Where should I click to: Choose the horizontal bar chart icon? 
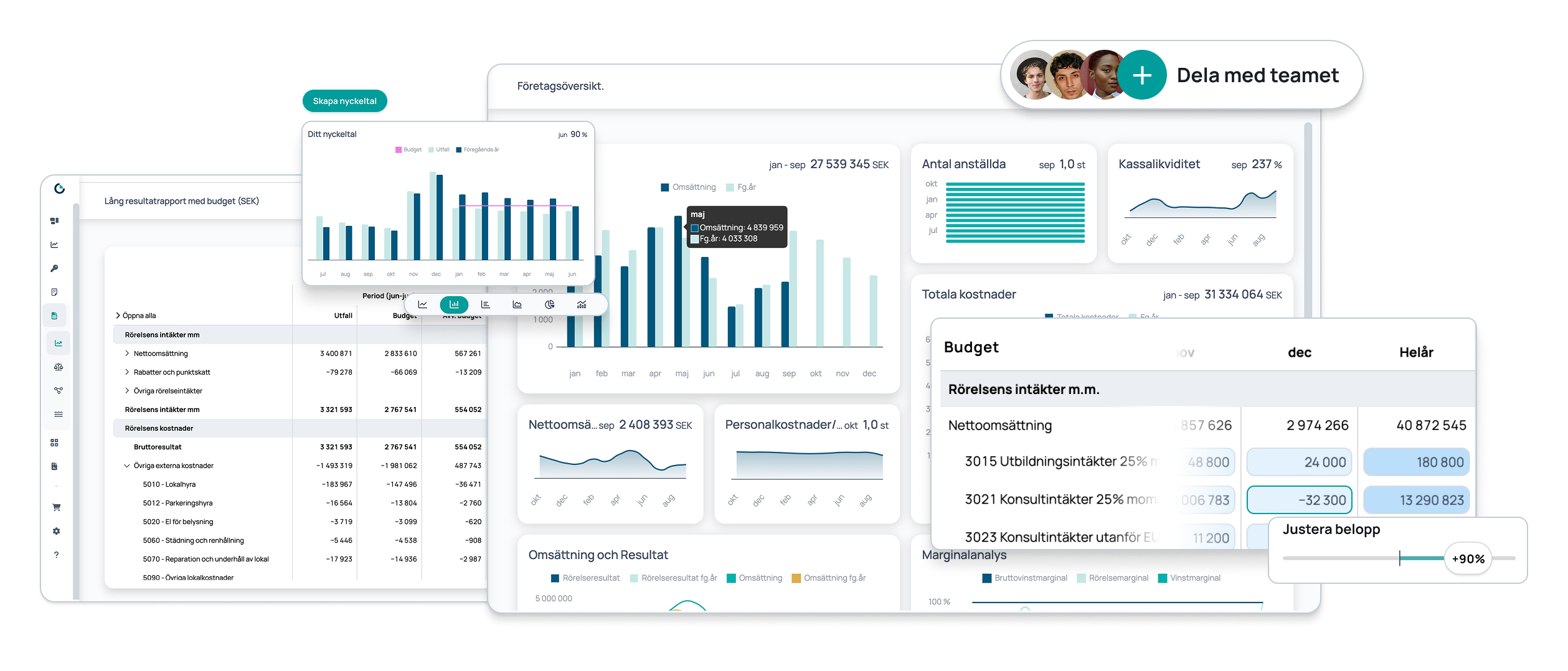pyautogui.click(x=486, y=304)
